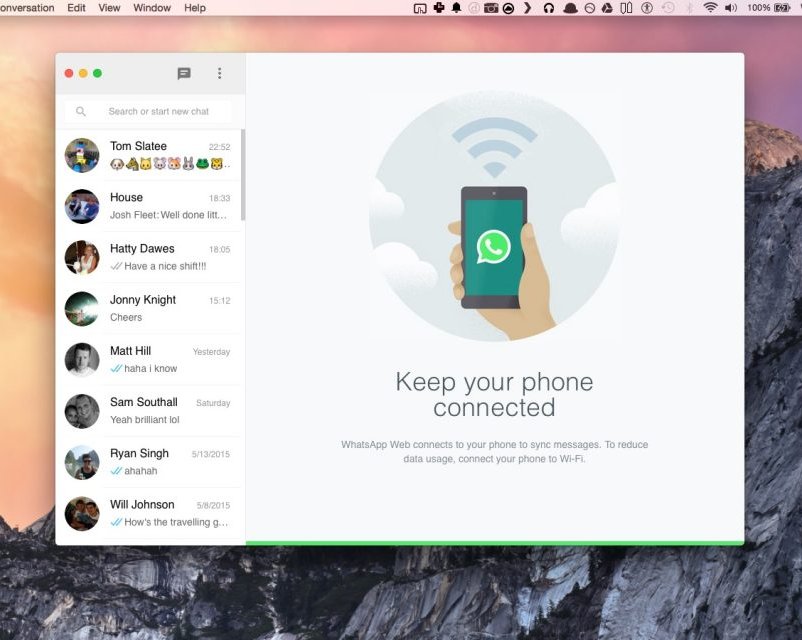Select the Sam Southall conversation
Viewport: 802px width, 640px height.
pyautogui.click(x=148, y=411)
